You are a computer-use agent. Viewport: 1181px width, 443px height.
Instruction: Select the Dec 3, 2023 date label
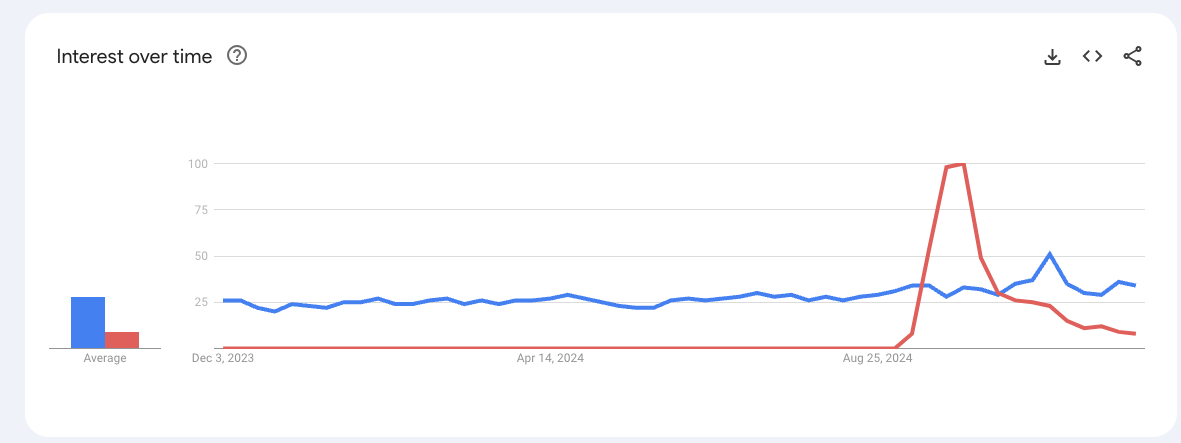point(223,357)
